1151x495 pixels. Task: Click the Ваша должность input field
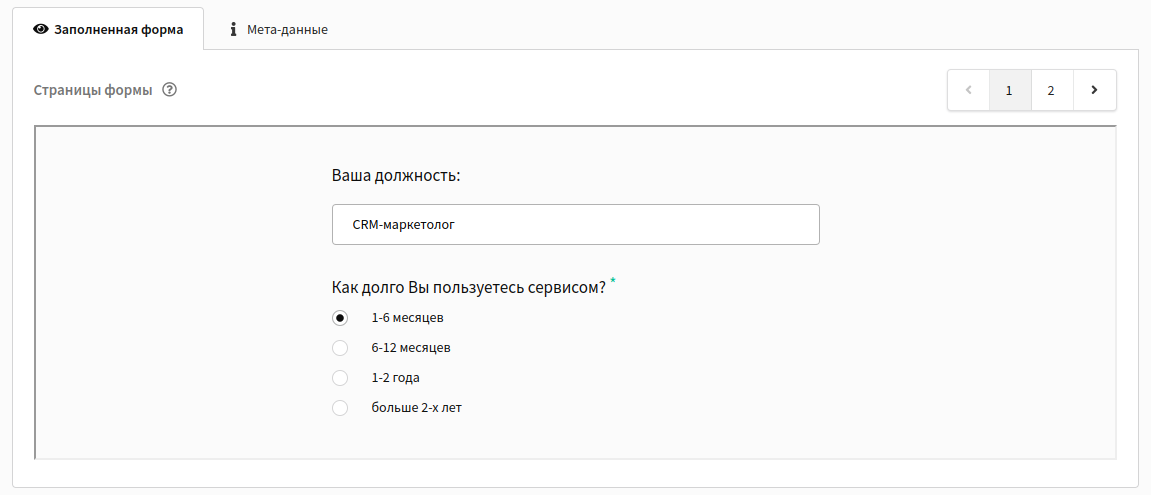click(x=576, y=225)
